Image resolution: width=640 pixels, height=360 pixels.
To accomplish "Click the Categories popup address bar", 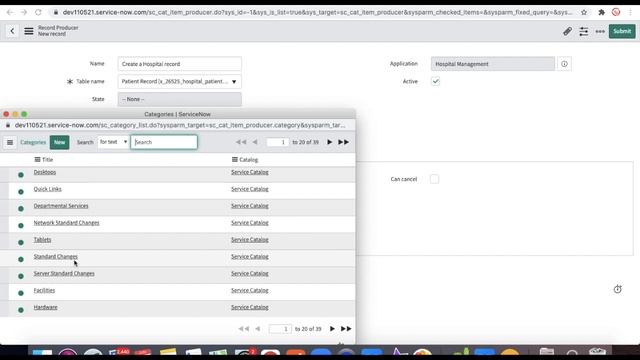I will click(x=180, y=125).
